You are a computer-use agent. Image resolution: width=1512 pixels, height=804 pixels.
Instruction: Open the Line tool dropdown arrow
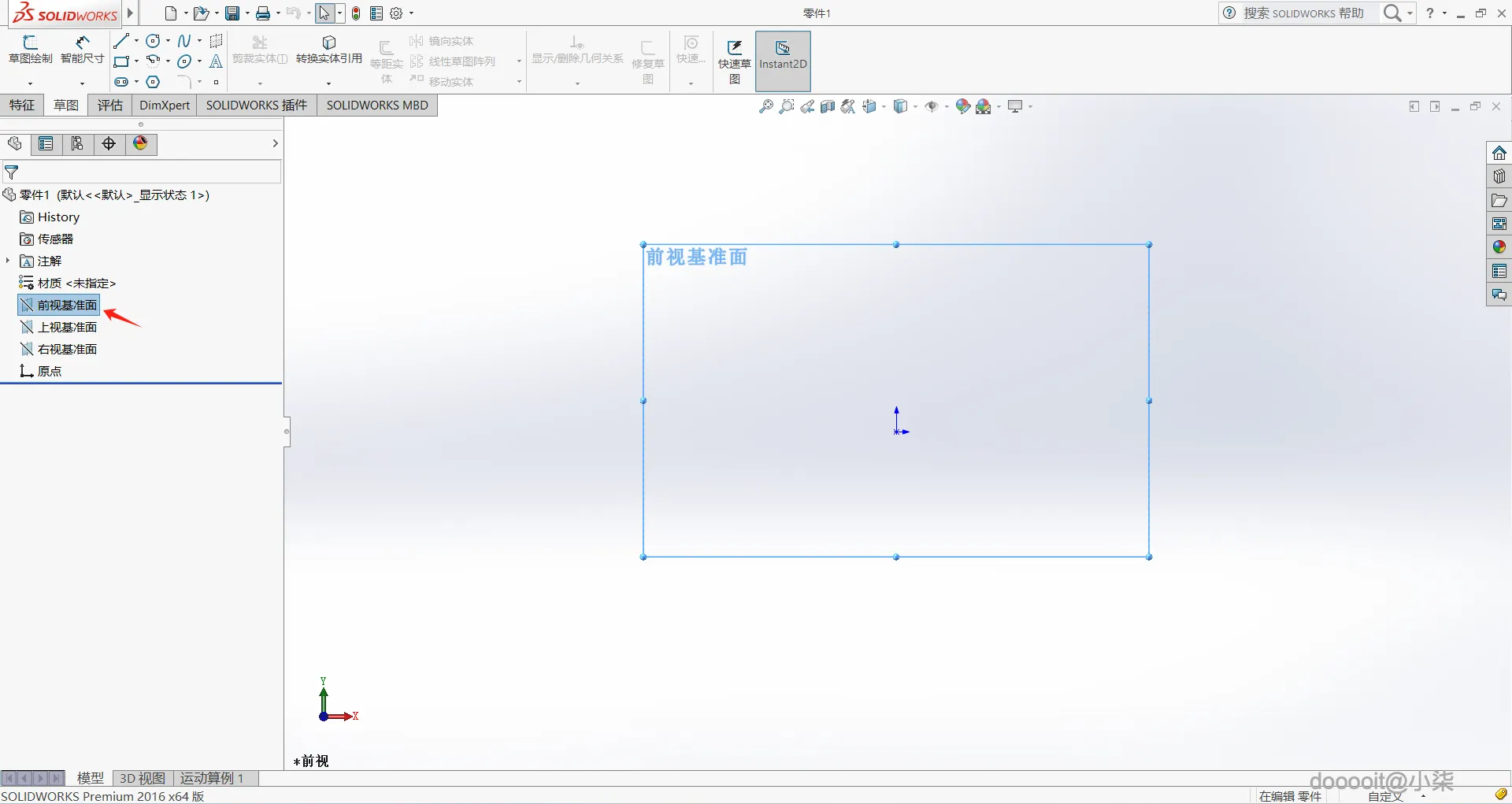(x=137, y=41)
